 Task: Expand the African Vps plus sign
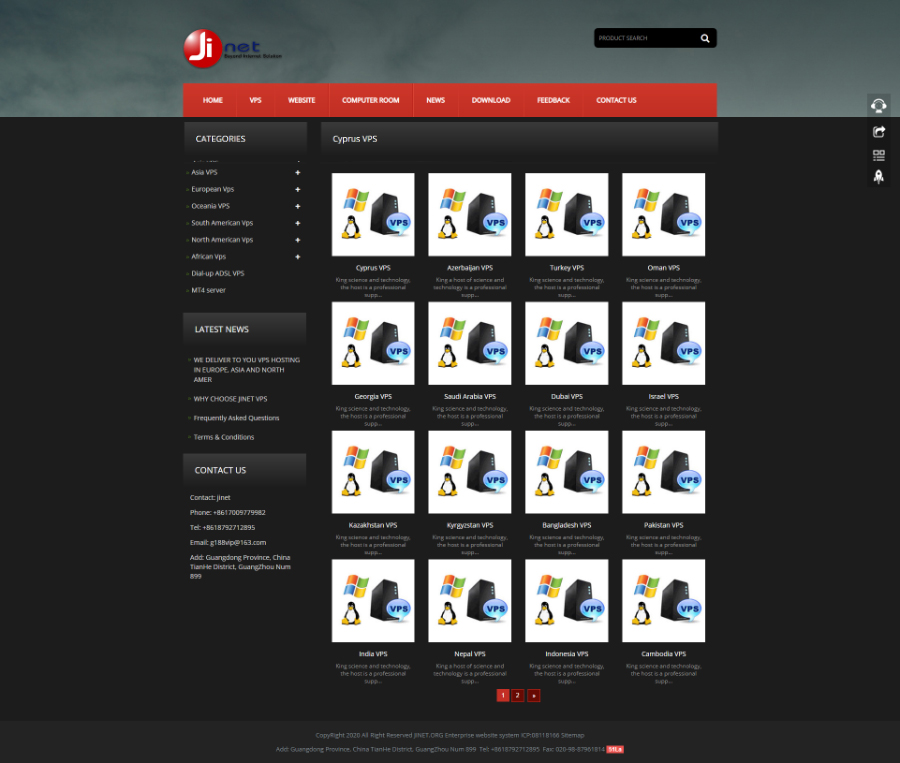click(297, 257)
